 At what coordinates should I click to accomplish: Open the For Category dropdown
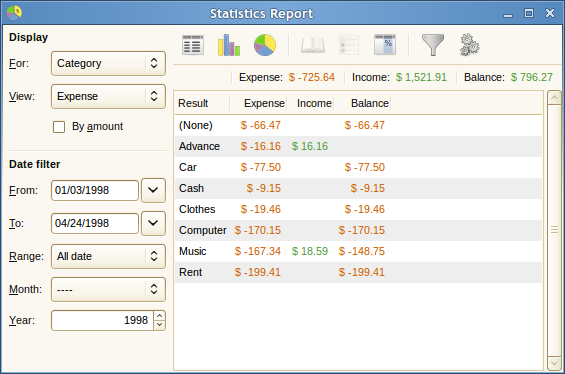coord(108,63)
